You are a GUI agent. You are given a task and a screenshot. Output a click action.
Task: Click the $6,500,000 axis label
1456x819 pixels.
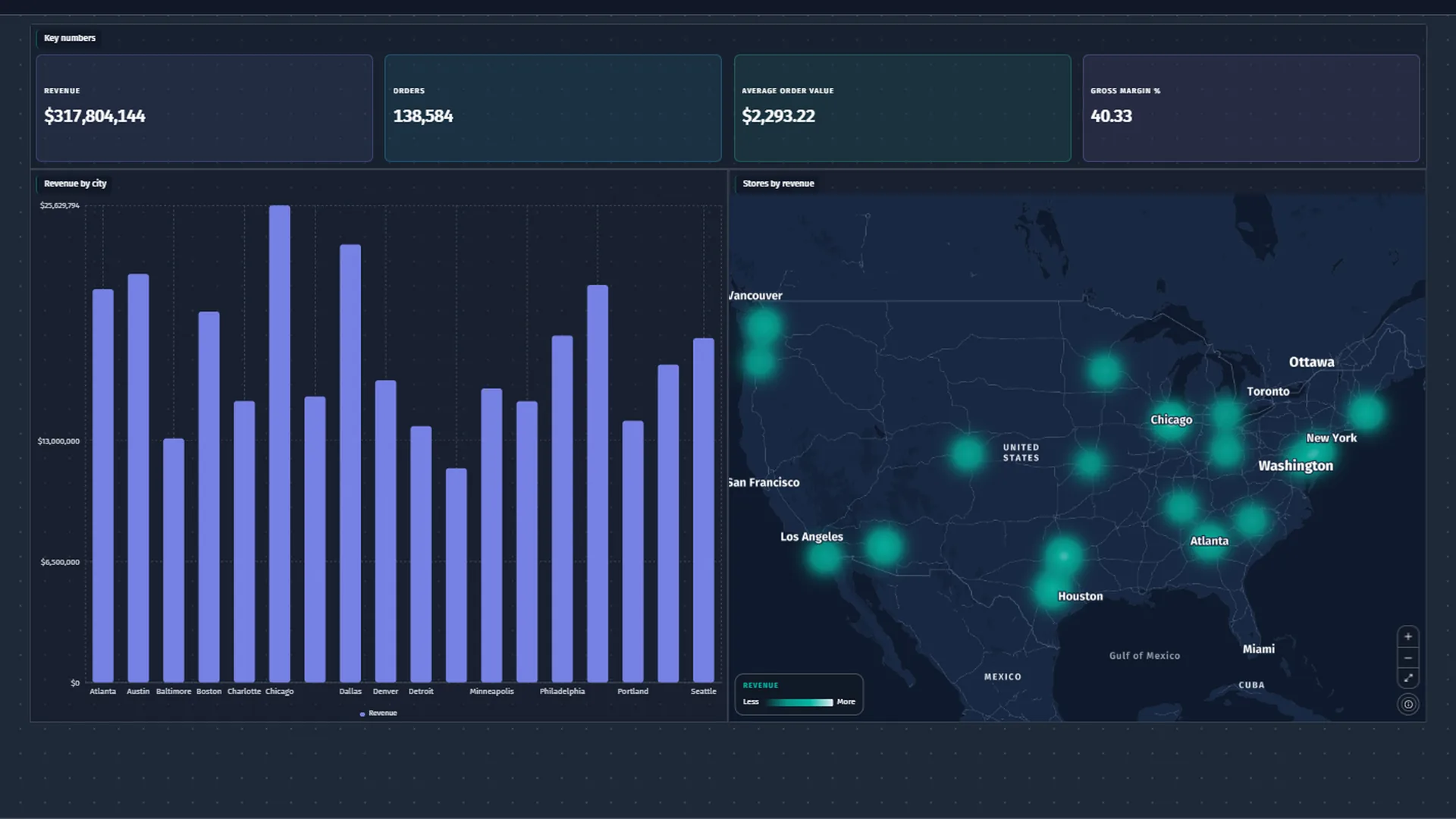(60, 562)
